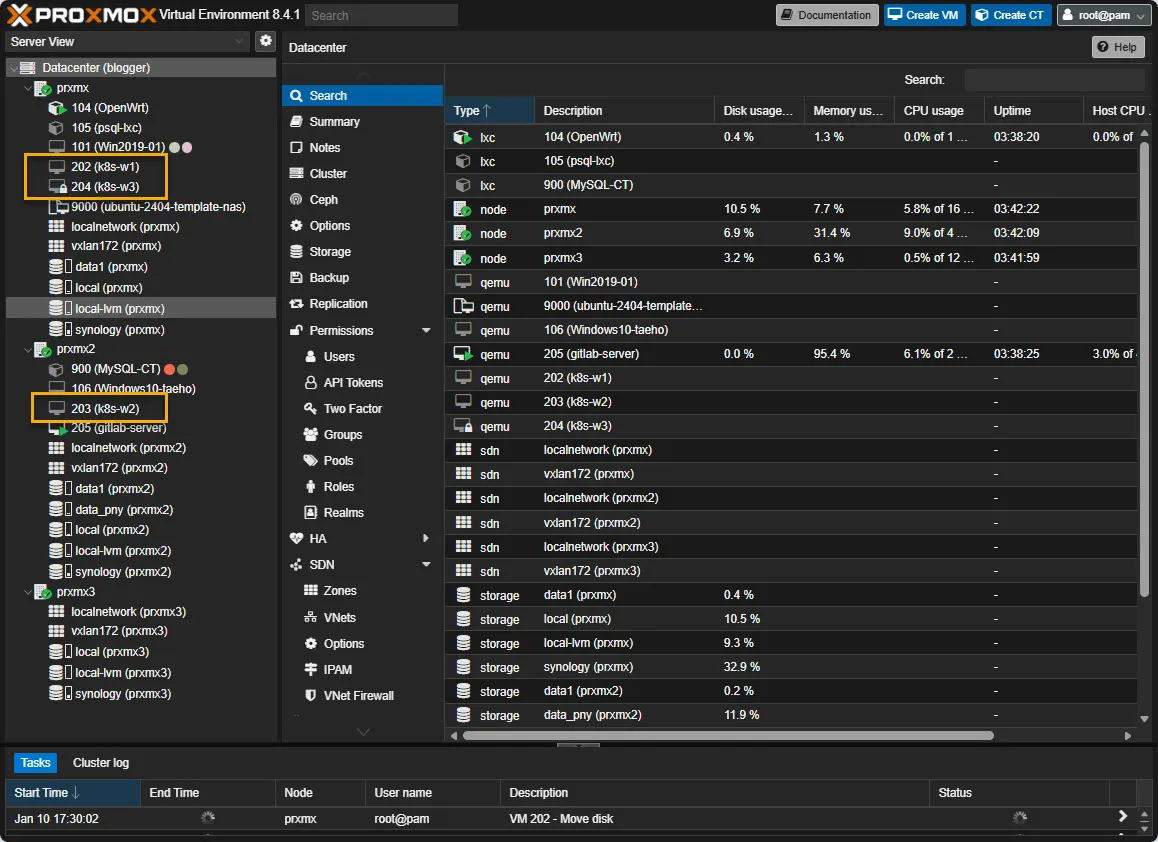Image resolution: width=1158 pixels, height=842 pixels.
Task: Select vxlan172 (prxmx2) in the tree
Action: coord(119,468)
